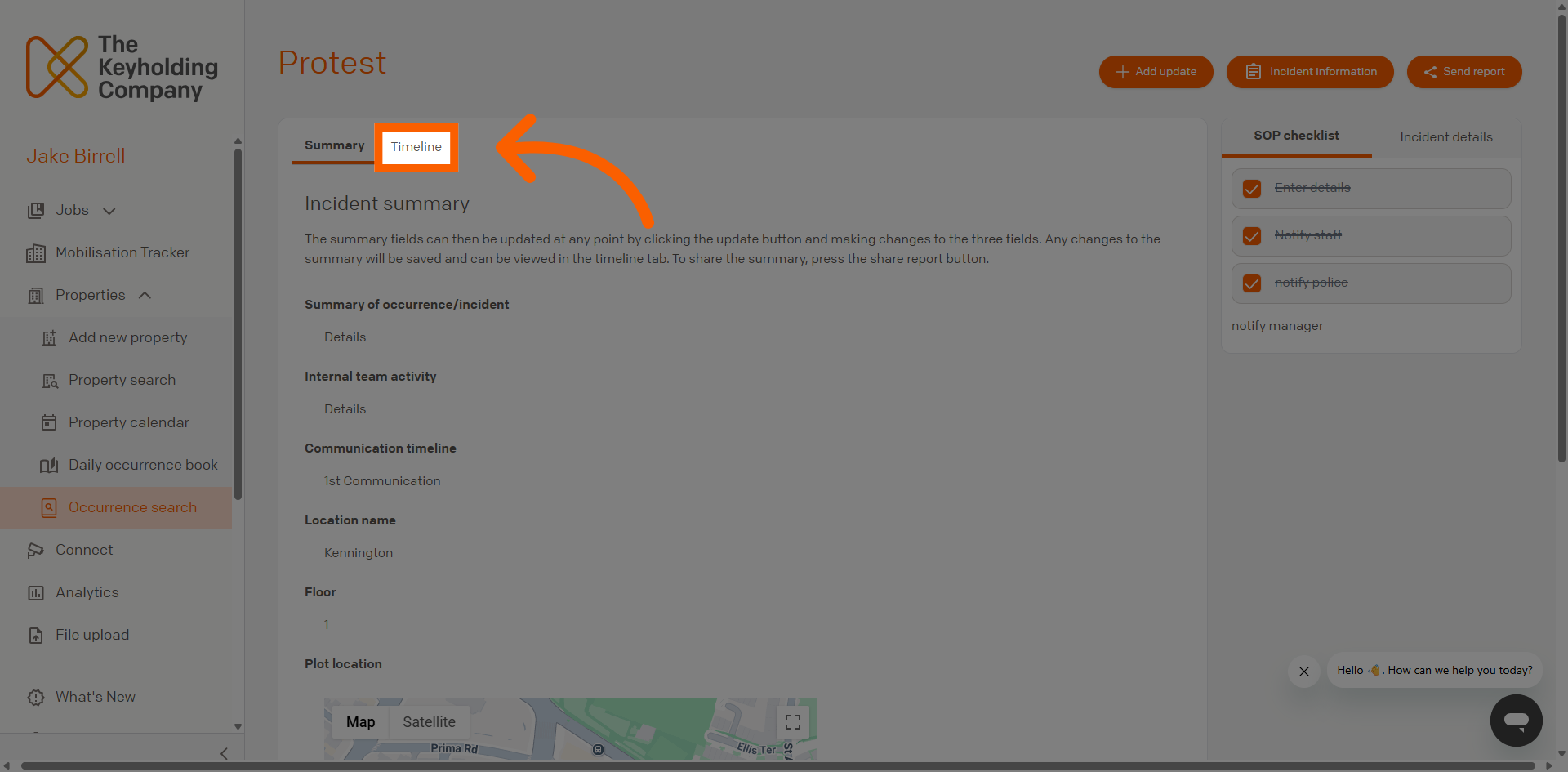Click the Add update button
Image resolution: width=1568 pixels, height=772 pixels.
click(1156, 72)
